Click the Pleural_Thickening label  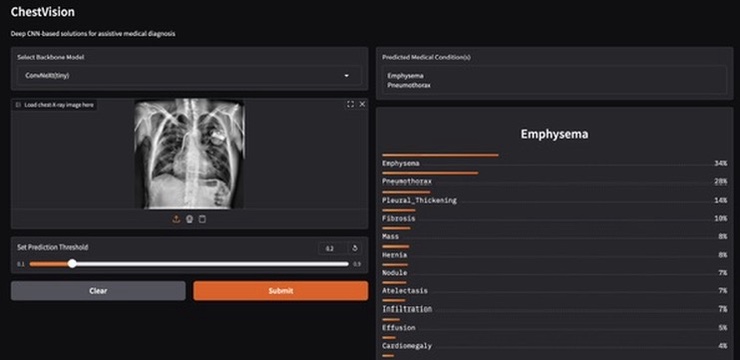click(420, 200)
